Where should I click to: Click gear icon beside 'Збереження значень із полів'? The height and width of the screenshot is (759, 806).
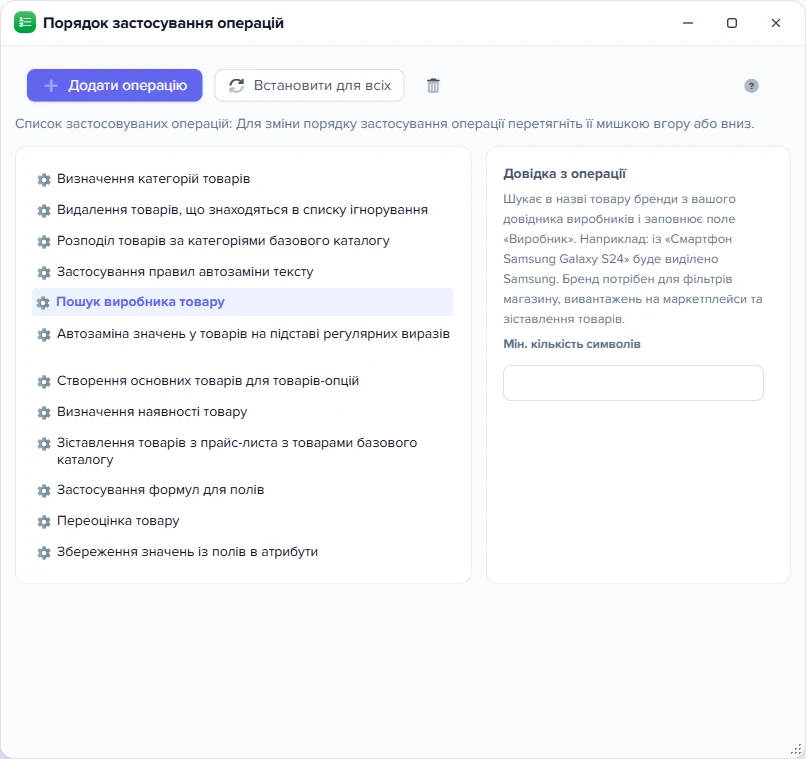pyautogui.click(x=44, y=552)
